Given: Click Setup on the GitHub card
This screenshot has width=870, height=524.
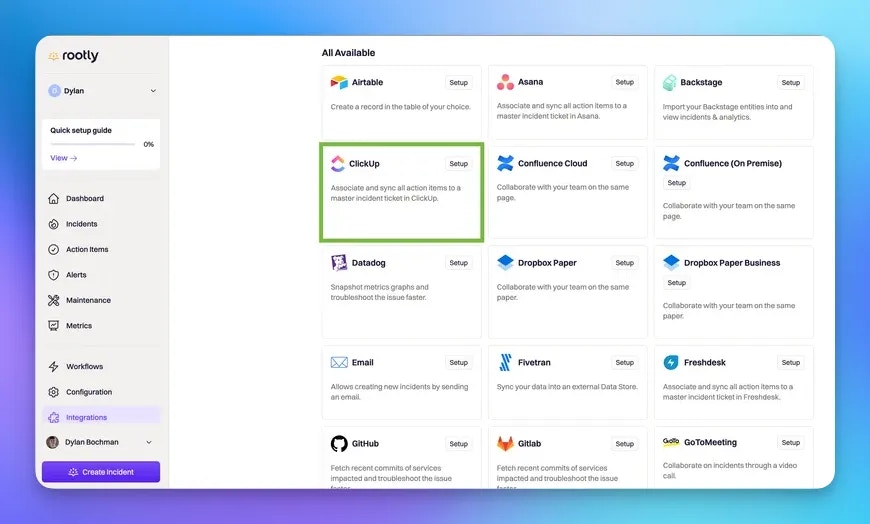Looking at the screenshot, I should (458, 444).
